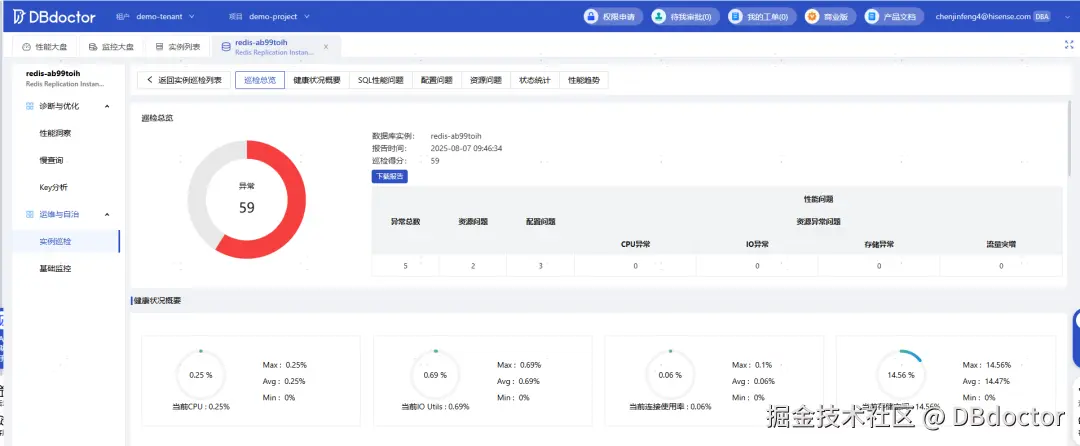Close the redis-ab99toih tab
This screenshot has height=446, width=1080.
pyautogui.click(x=326, y=47)
